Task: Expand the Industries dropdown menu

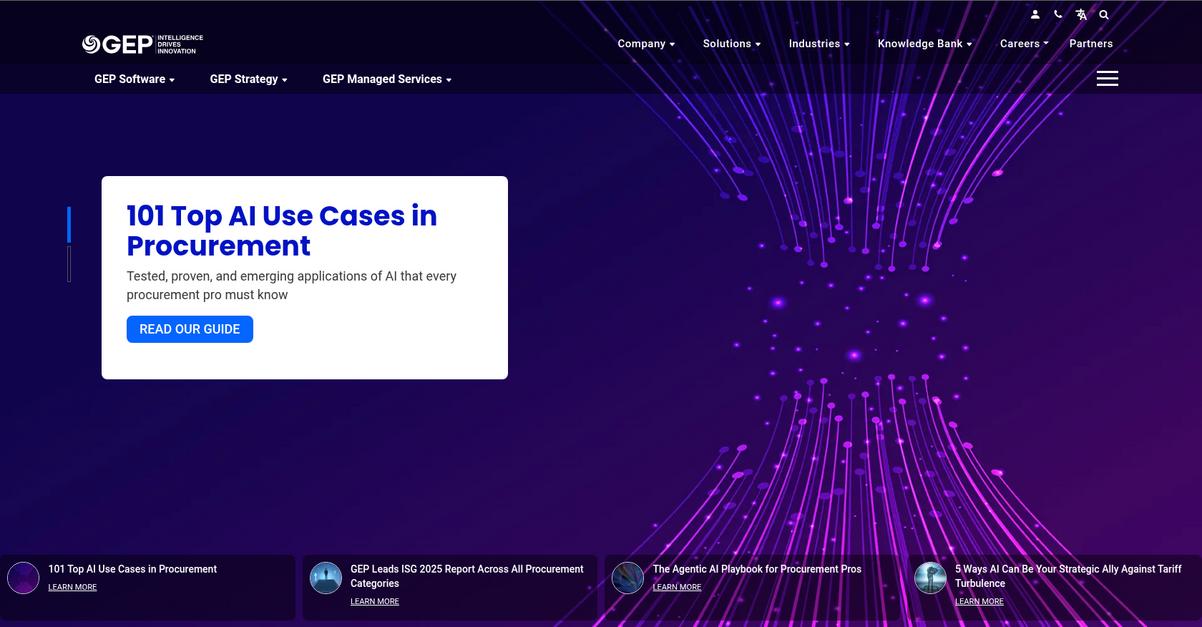Action: coord(819,44)
